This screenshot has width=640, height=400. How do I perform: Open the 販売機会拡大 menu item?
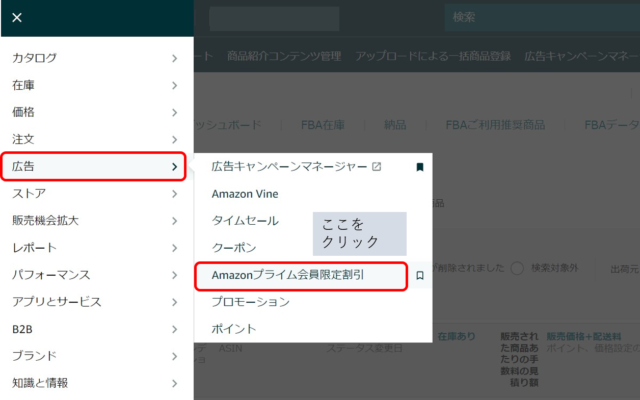[97, 221]
